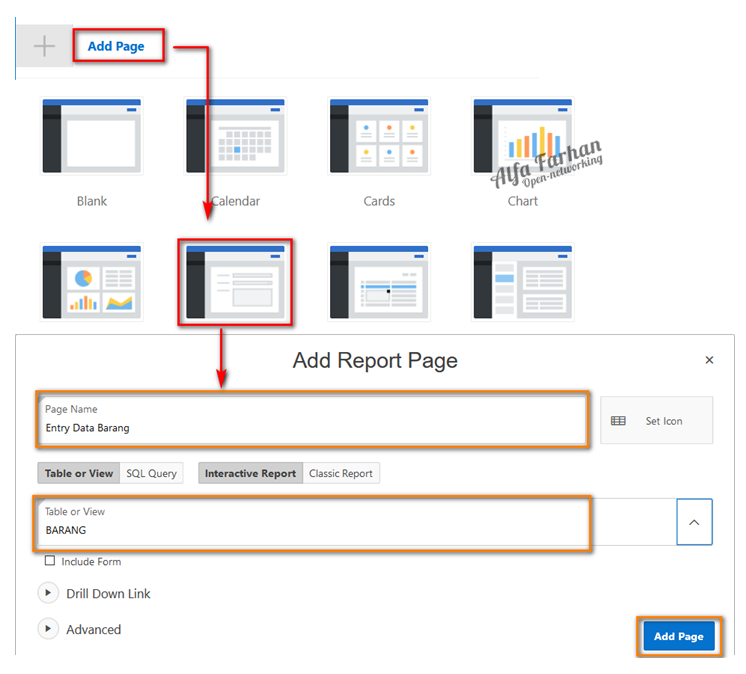Click the Page Name input field
This screenshot has width=746, height=674.
tap(312, 420)
